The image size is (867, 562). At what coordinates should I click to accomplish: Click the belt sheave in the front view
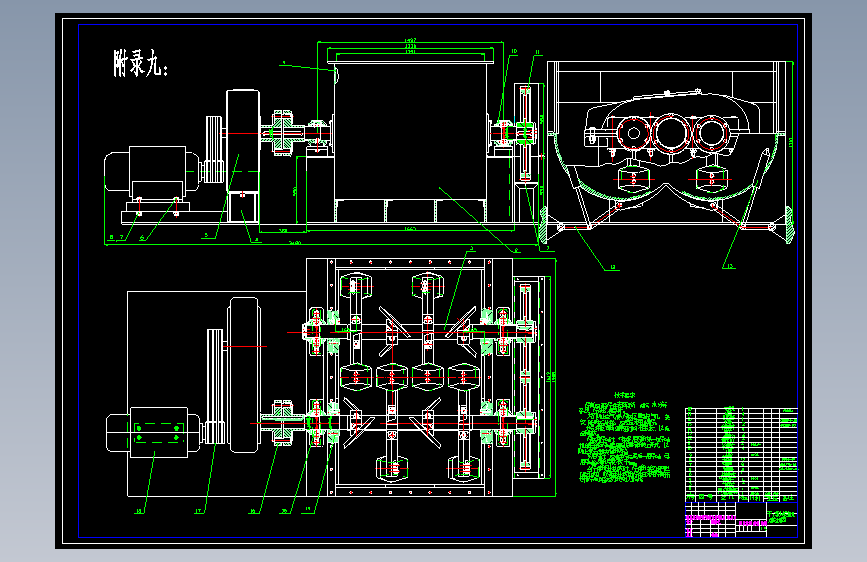[214, 149]
